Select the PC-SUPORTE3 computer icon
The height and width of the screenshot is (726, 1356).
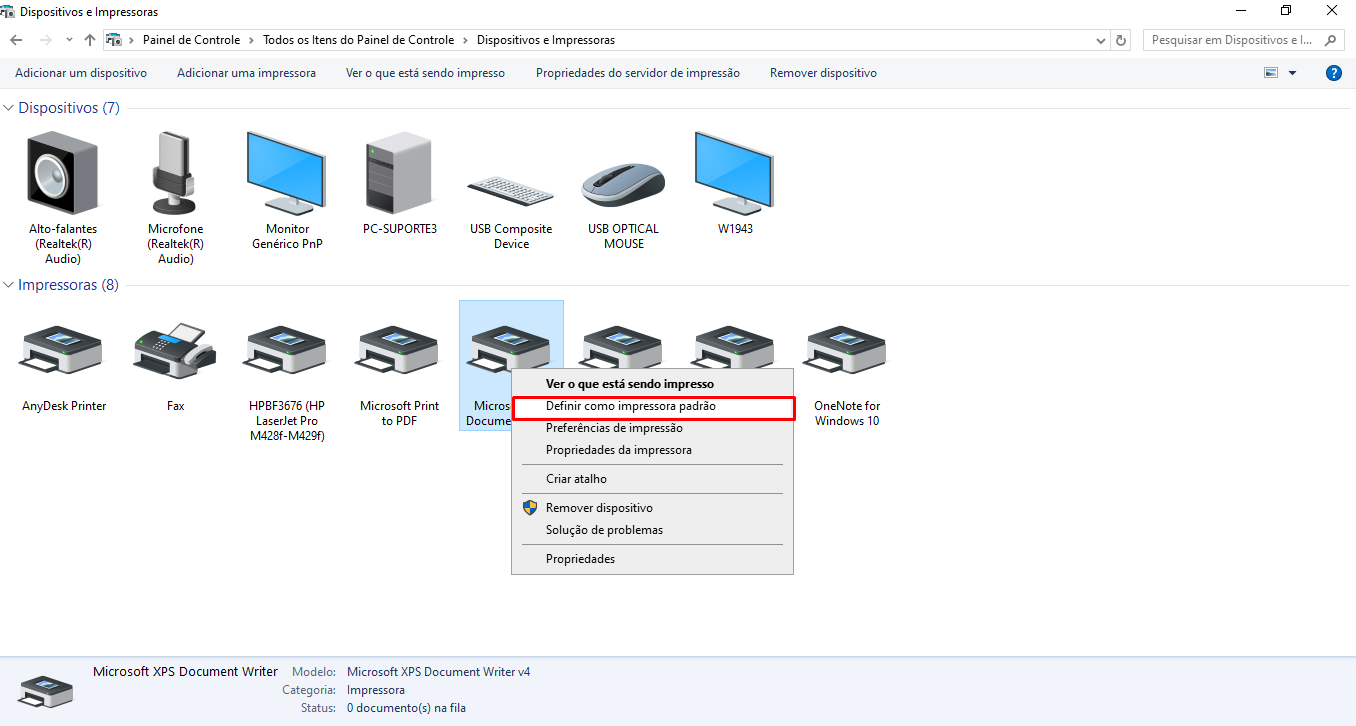(x=399, y=173)
